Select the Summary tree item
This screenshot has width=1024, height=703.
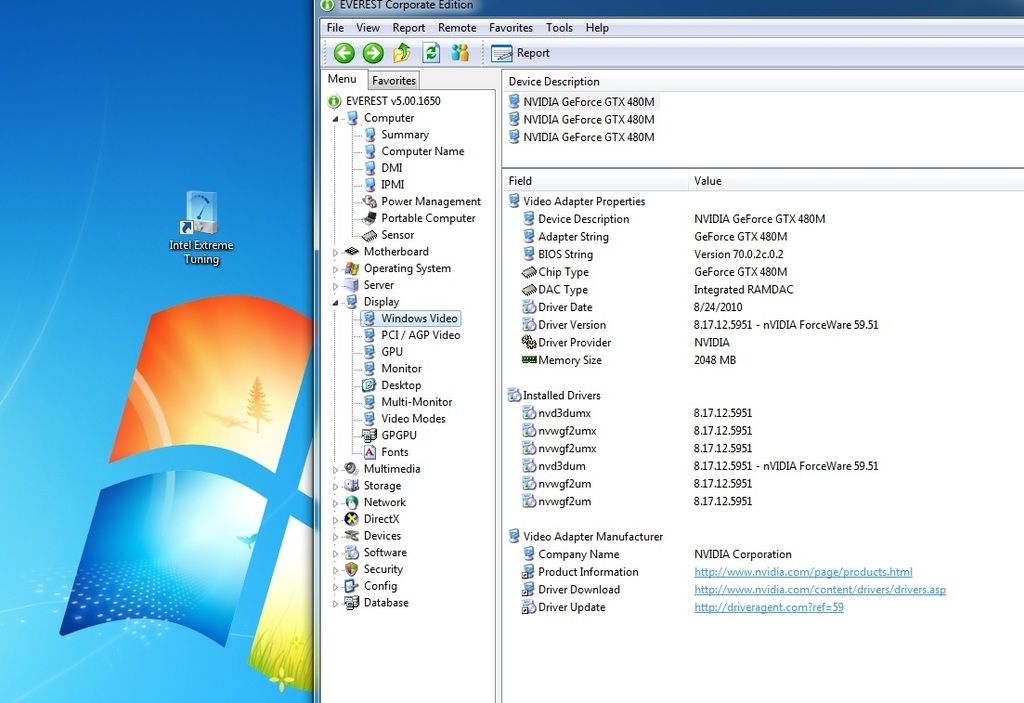405,135
